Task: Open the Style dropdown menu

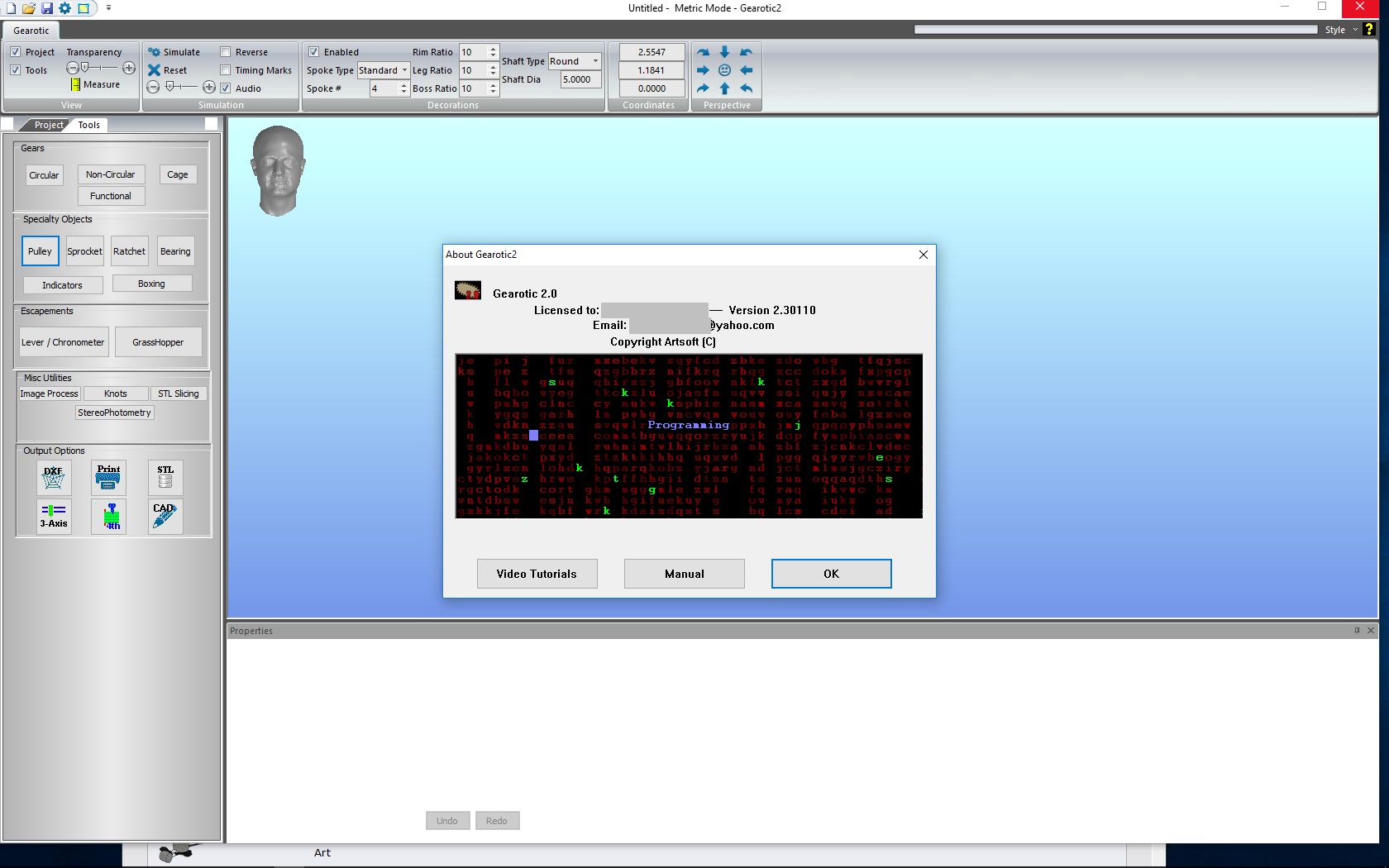Action: coord(1341,30)
